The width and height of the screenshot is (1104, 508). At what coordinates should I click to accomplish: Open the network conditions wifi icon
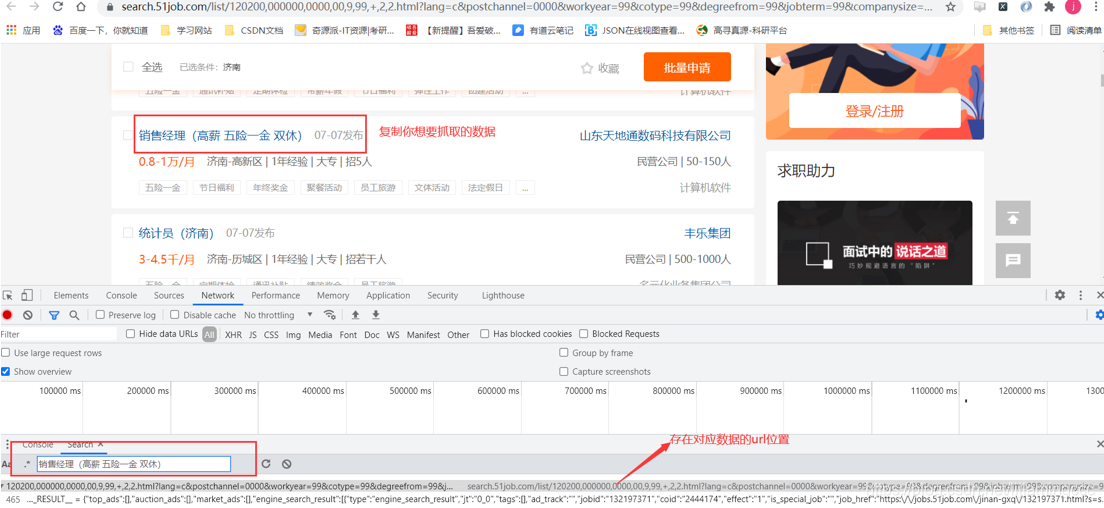click(x=329, y=315)
